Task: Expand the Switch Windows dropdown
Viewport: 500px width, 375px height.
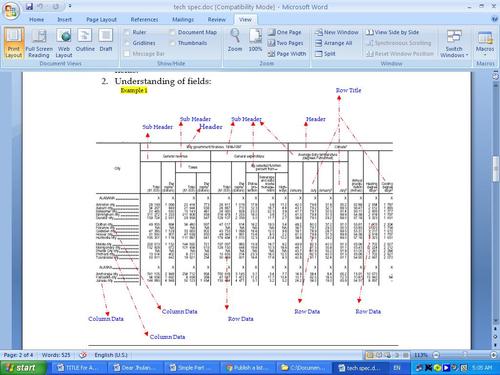Action: (454, 43)
